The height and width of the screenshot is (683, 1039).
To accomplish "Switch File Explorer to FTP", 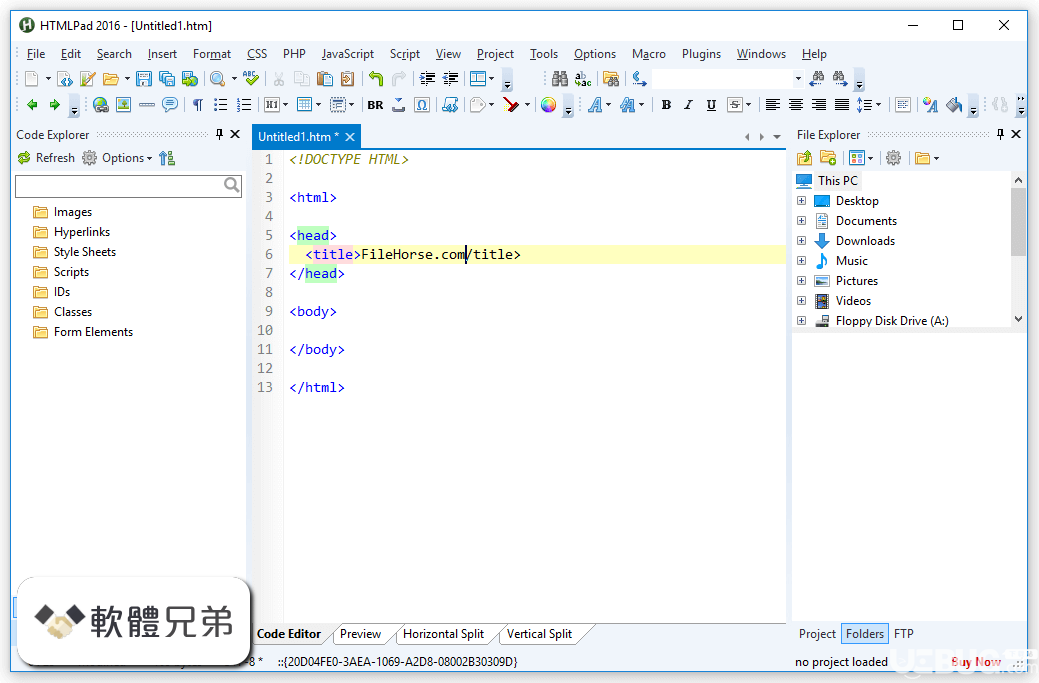I will pyautogui.click(x=904, y=634).
